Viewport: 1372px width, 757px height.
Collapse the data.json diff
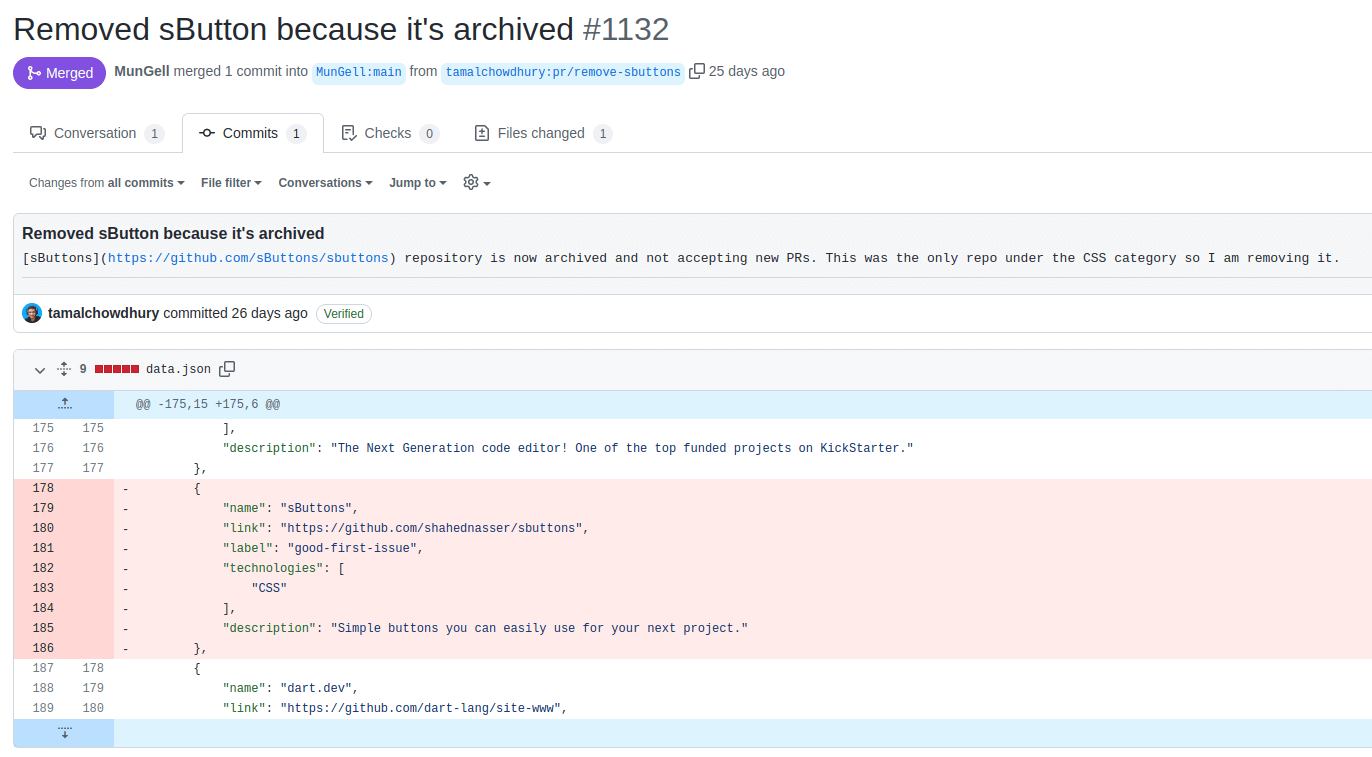[x=40, y=370]
